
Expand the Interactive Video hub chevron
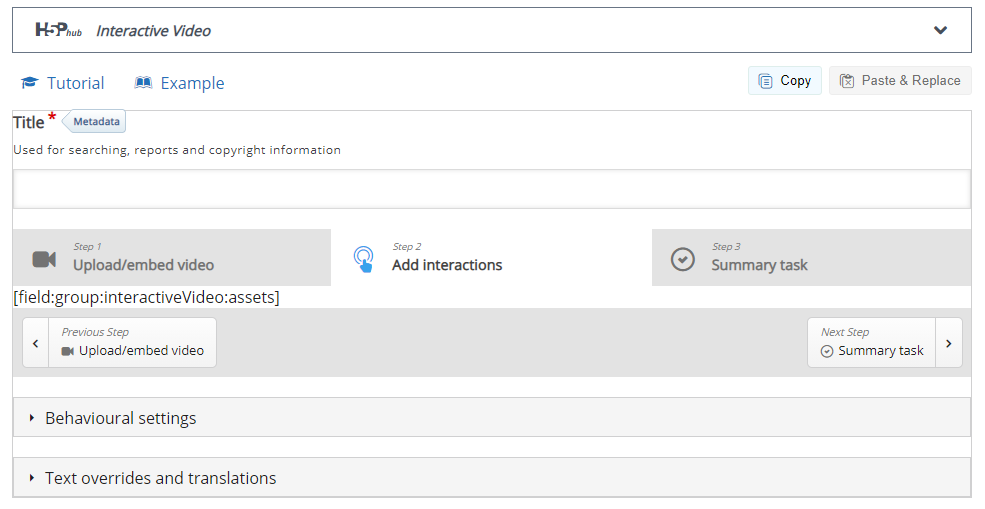pos(940,30)
